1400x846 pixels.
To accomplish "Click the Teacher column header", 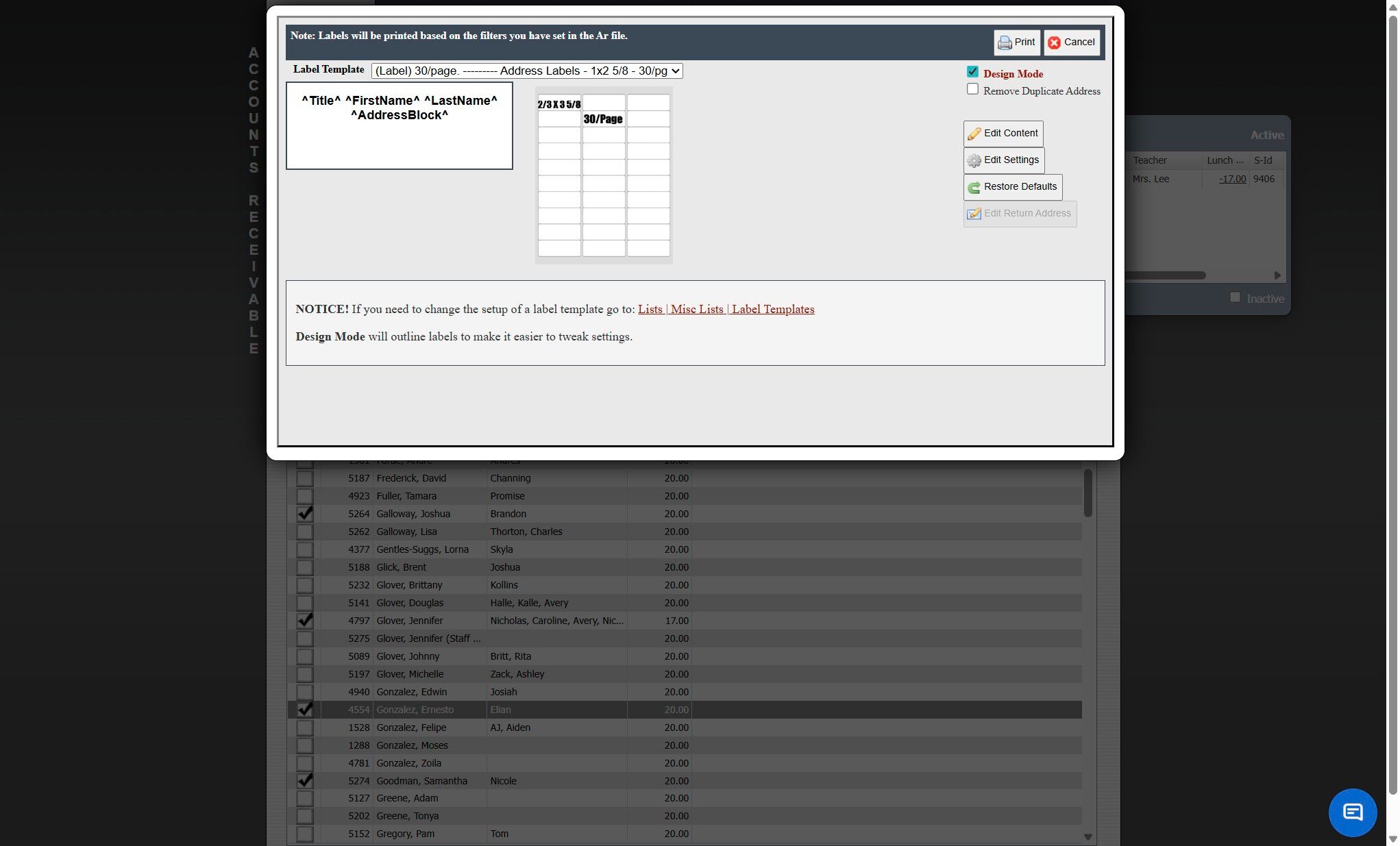I will point(1149,160).
